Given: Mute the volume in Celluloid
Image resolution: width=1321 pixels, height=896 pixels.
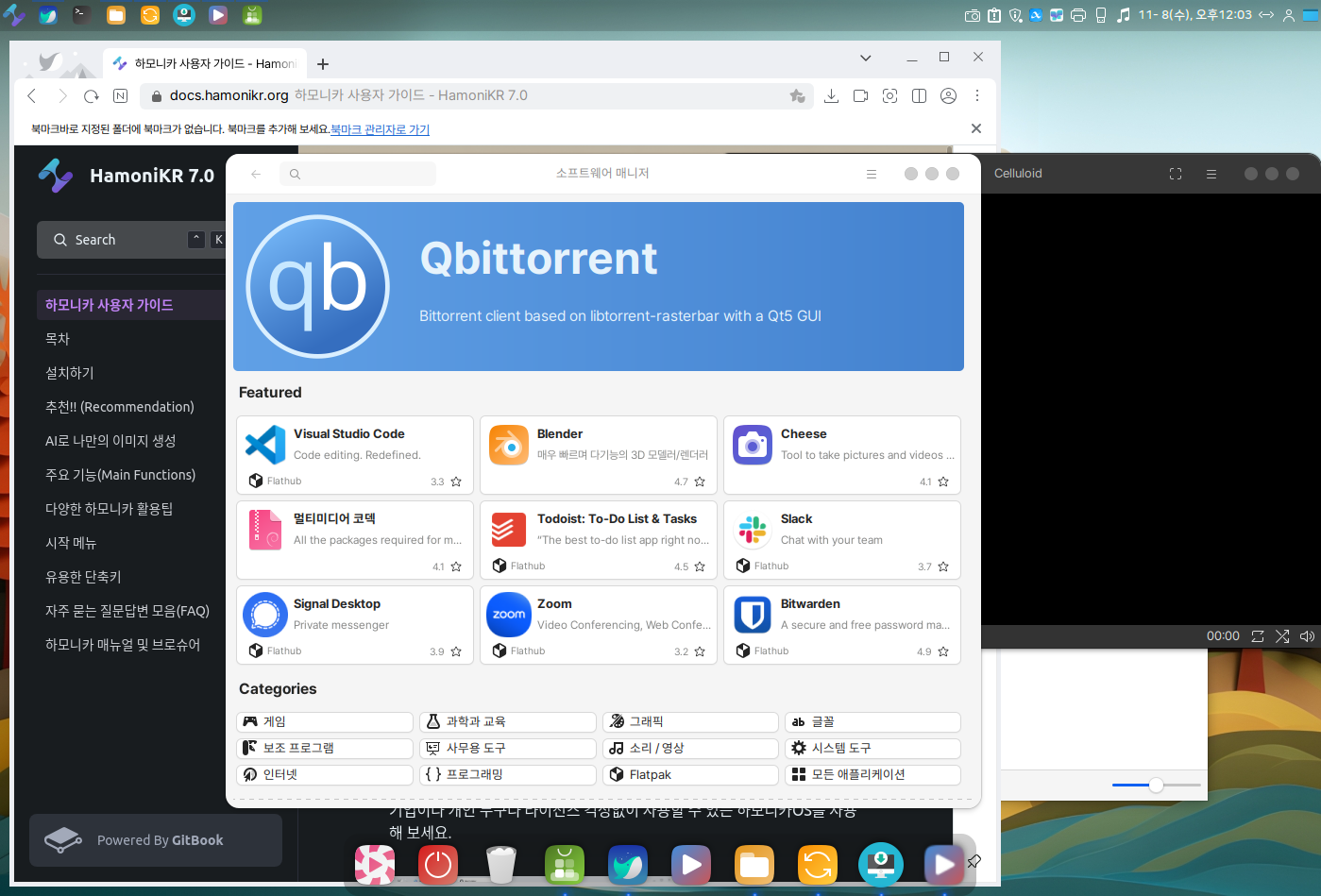Looking at the screenshot, I should (1307, 636).
